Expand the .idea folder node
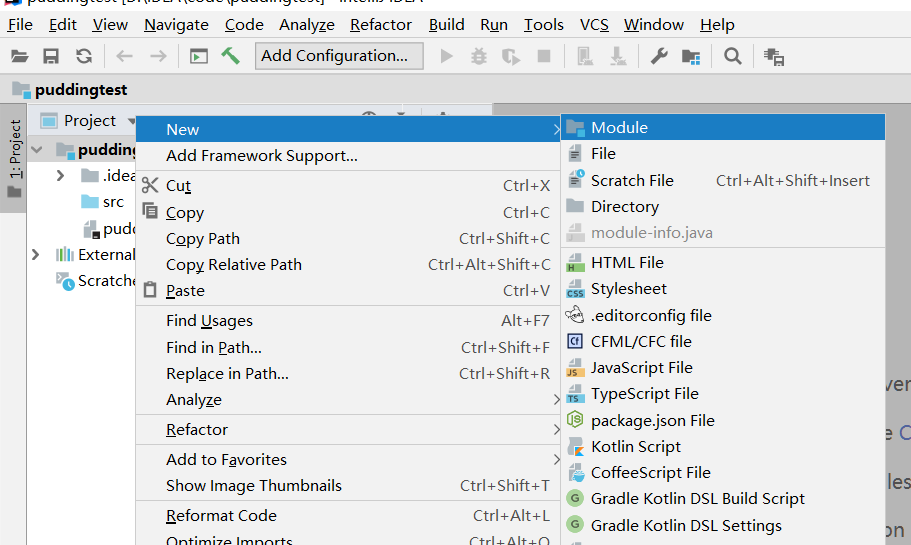911x545 pixels. pos(60,175)
